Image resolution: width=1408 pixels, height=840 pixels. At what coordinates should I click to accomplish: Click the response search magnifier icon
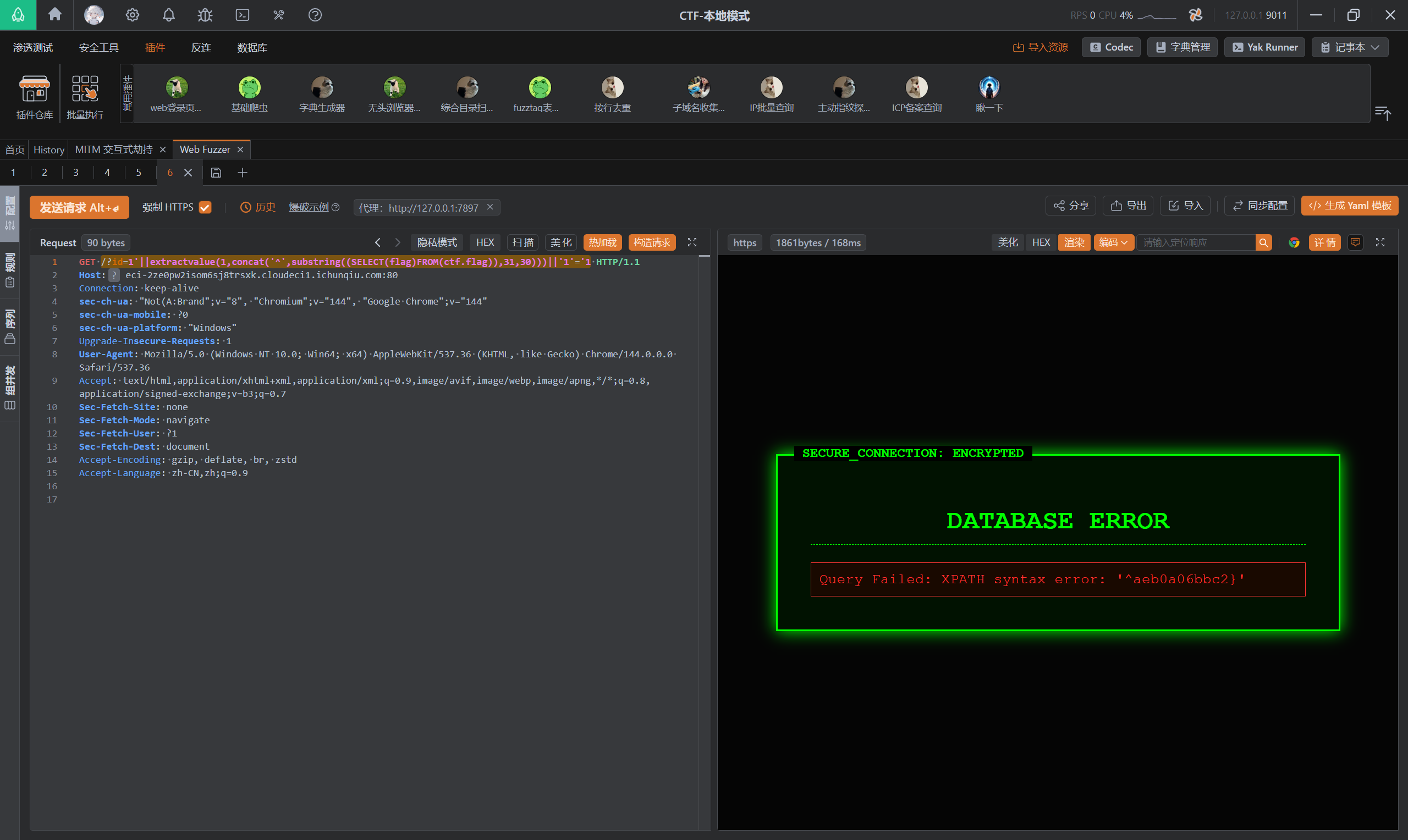click(1263, 243)
